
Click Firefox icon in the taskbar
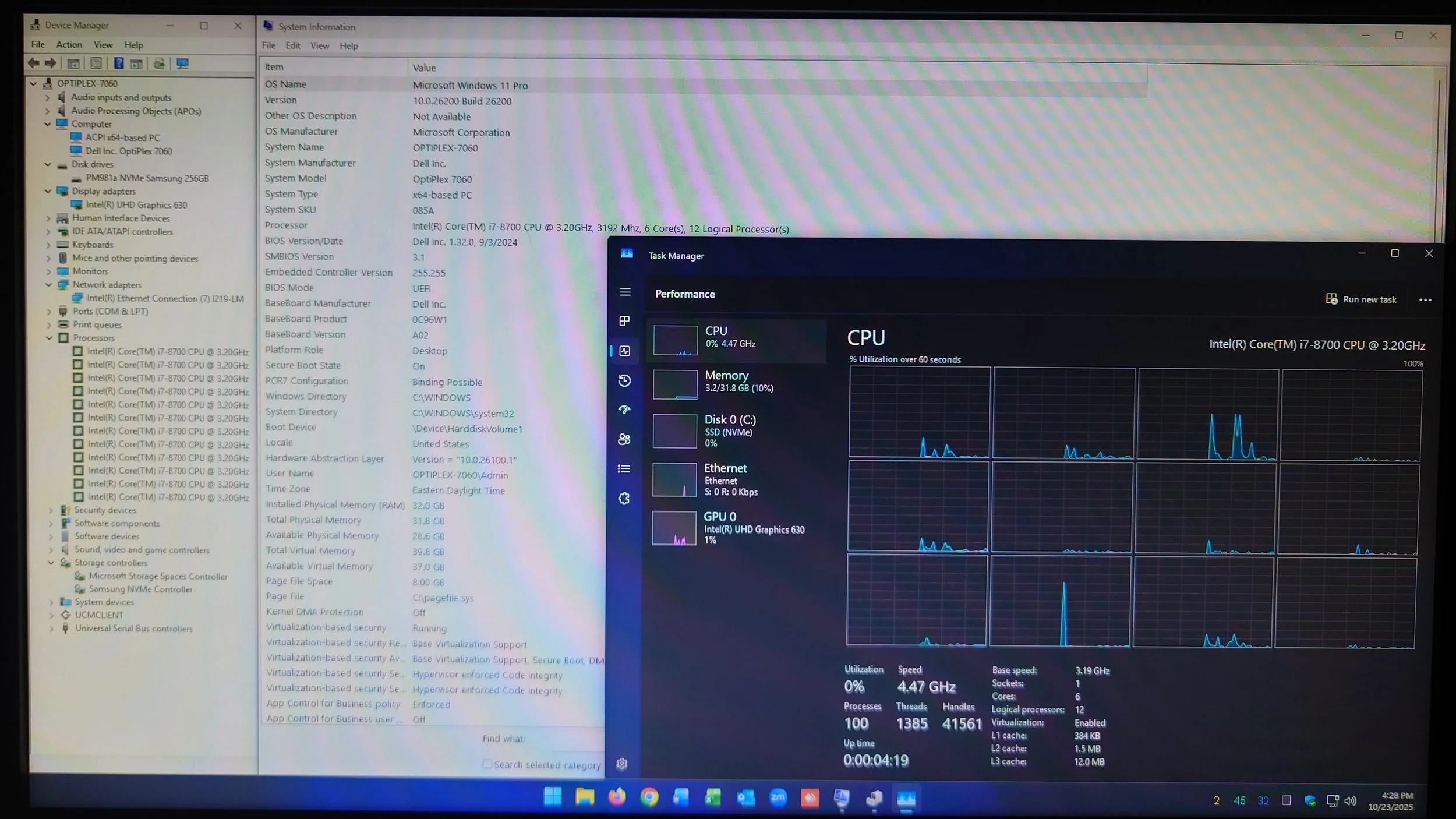[617, 797]
